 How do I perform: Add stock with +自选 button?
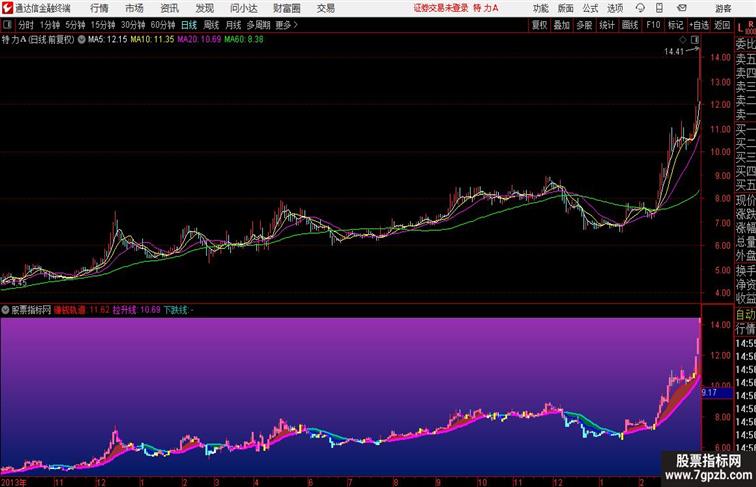[x=699, y=25]
